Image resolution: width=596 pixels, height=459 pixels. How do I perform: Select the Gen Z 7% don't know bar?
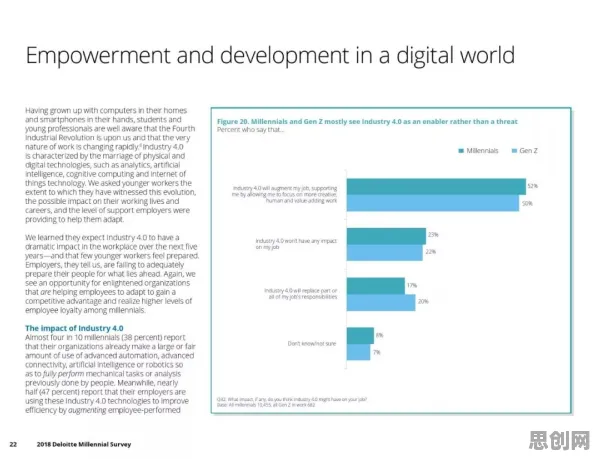point(358,352)
